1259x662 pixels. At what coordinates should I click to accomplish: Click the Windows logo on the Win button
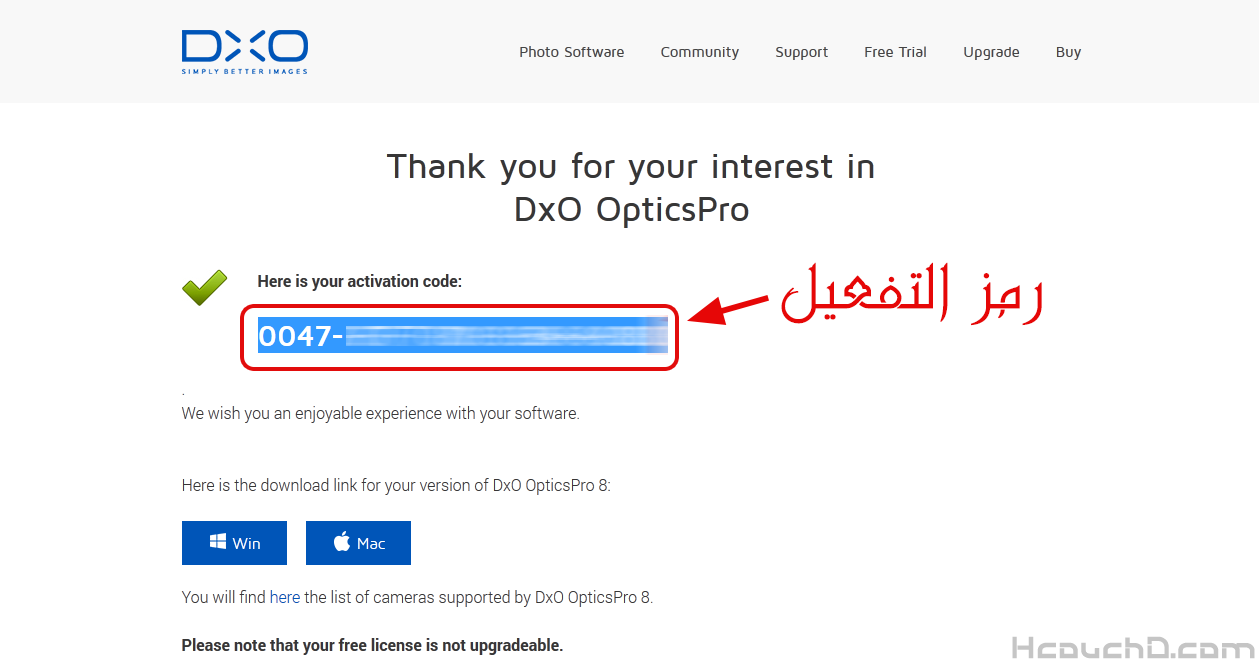(x=218, y=542)
